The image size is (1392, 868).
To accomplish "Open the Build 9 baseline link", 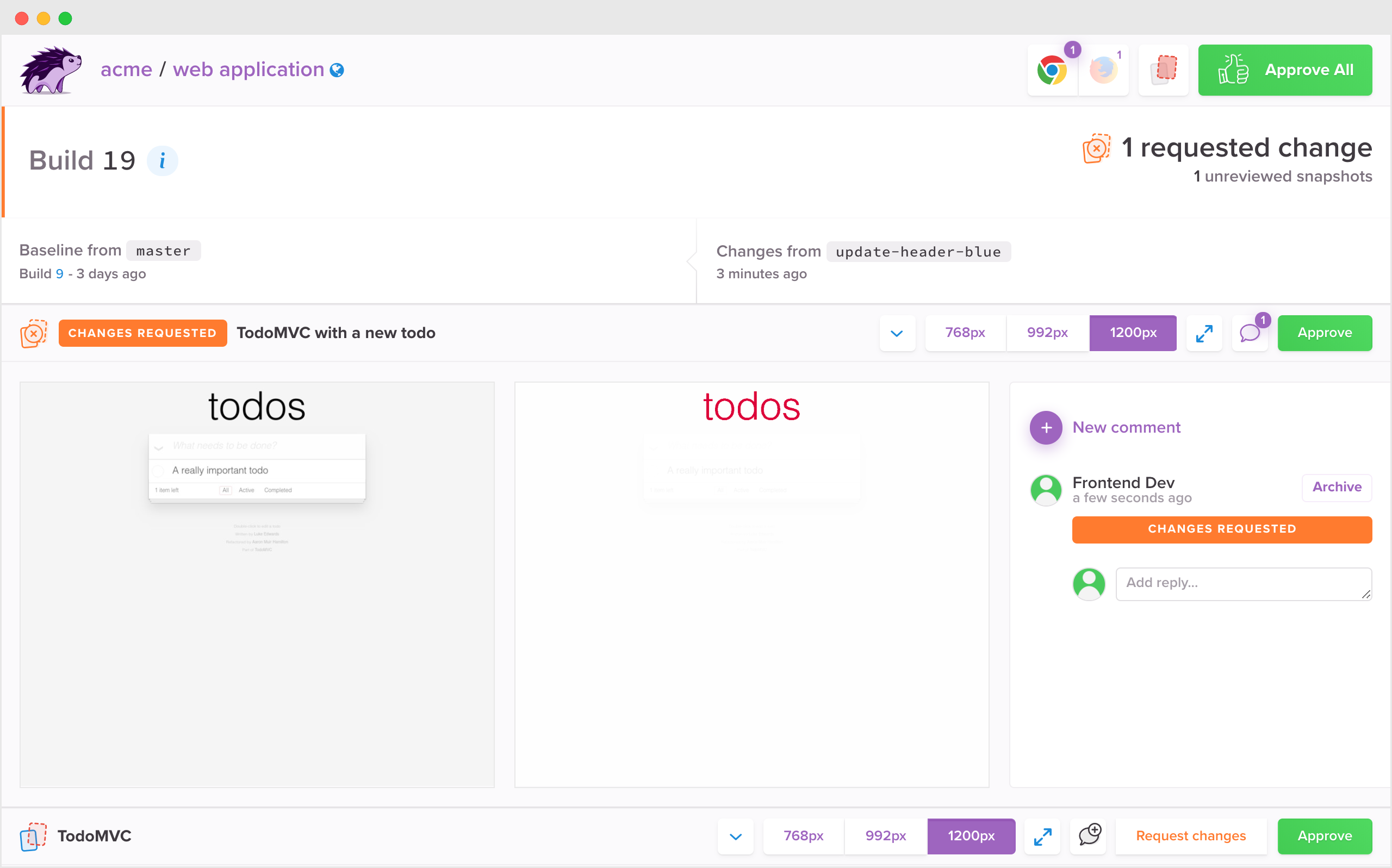I will pos(59,274).
